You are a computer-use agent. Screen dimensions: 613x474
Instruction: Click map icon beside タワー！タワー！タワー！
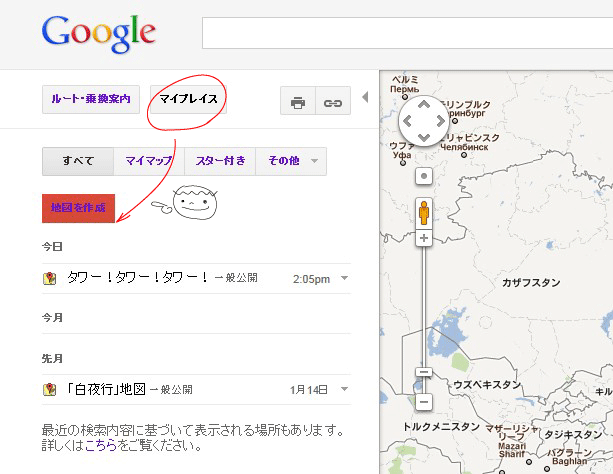coord(49,278)
